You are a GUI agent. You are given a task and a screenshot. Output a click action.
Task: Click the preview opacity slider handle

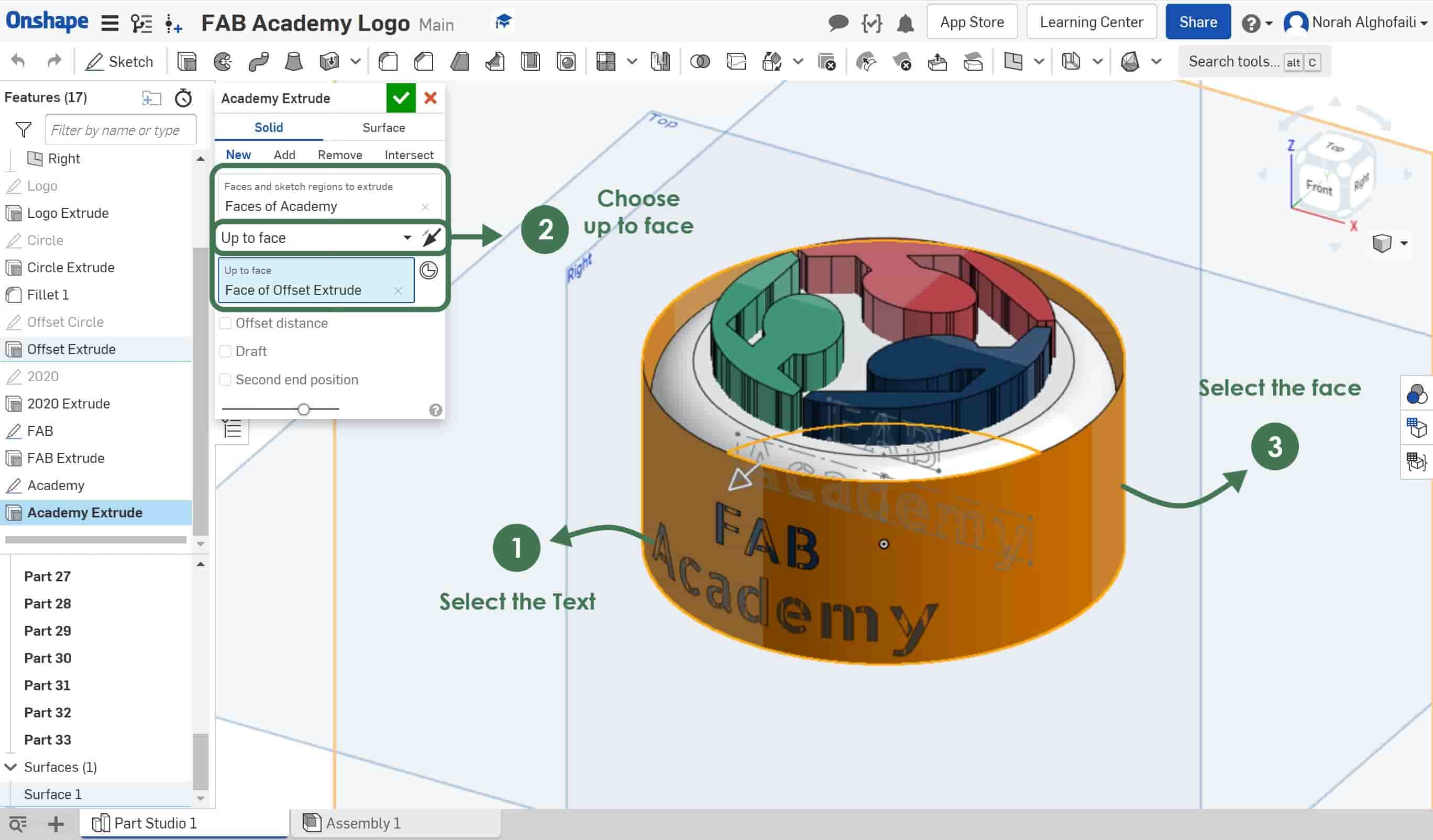click(304, 409)
